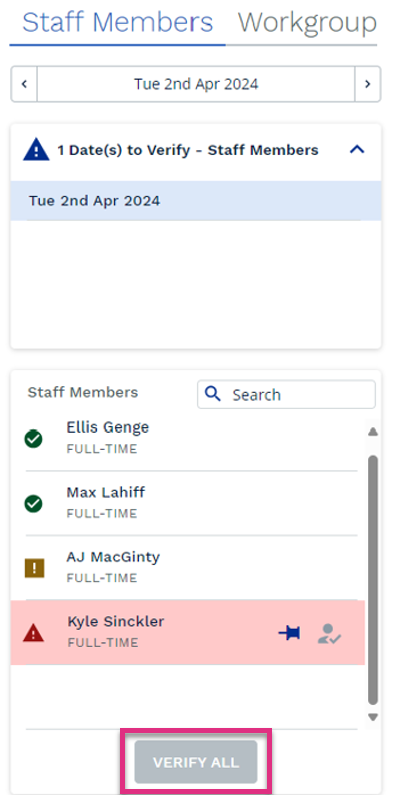Click the staff list scrollbar thumb
This screenshot has width=394, height=795.
(x=373, y=580)
